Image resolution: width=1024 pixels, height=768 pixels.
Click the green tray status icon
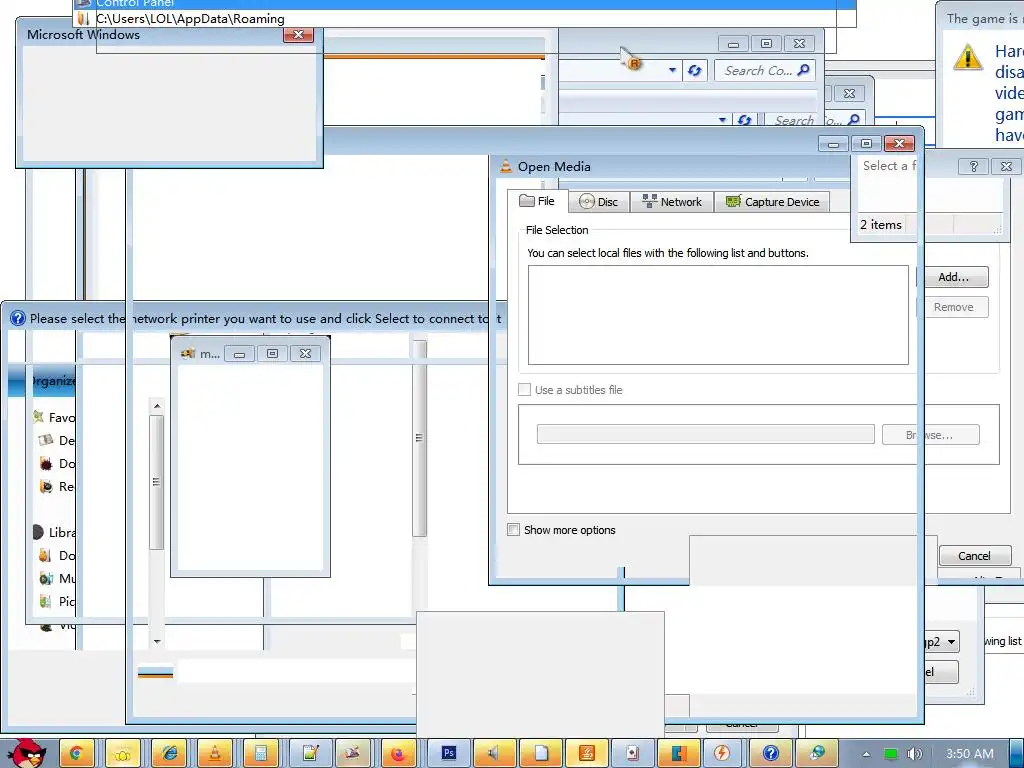pos(891,754)
